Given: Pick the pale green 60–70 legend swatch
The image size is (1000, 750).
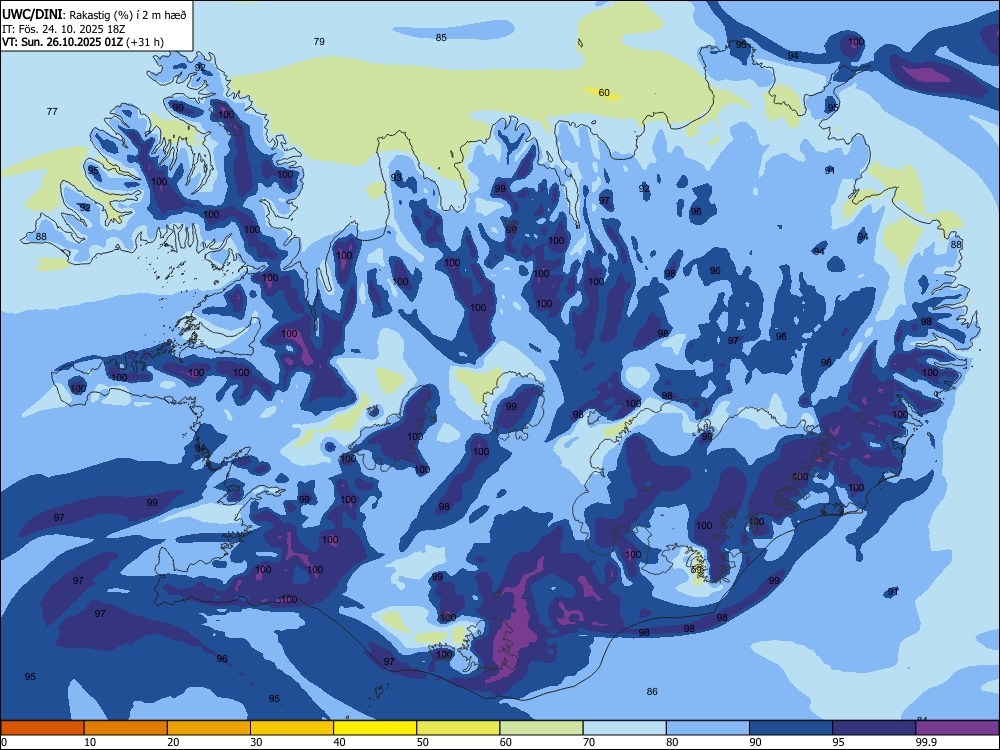Looking at the screenshot, I should (541, 728).
